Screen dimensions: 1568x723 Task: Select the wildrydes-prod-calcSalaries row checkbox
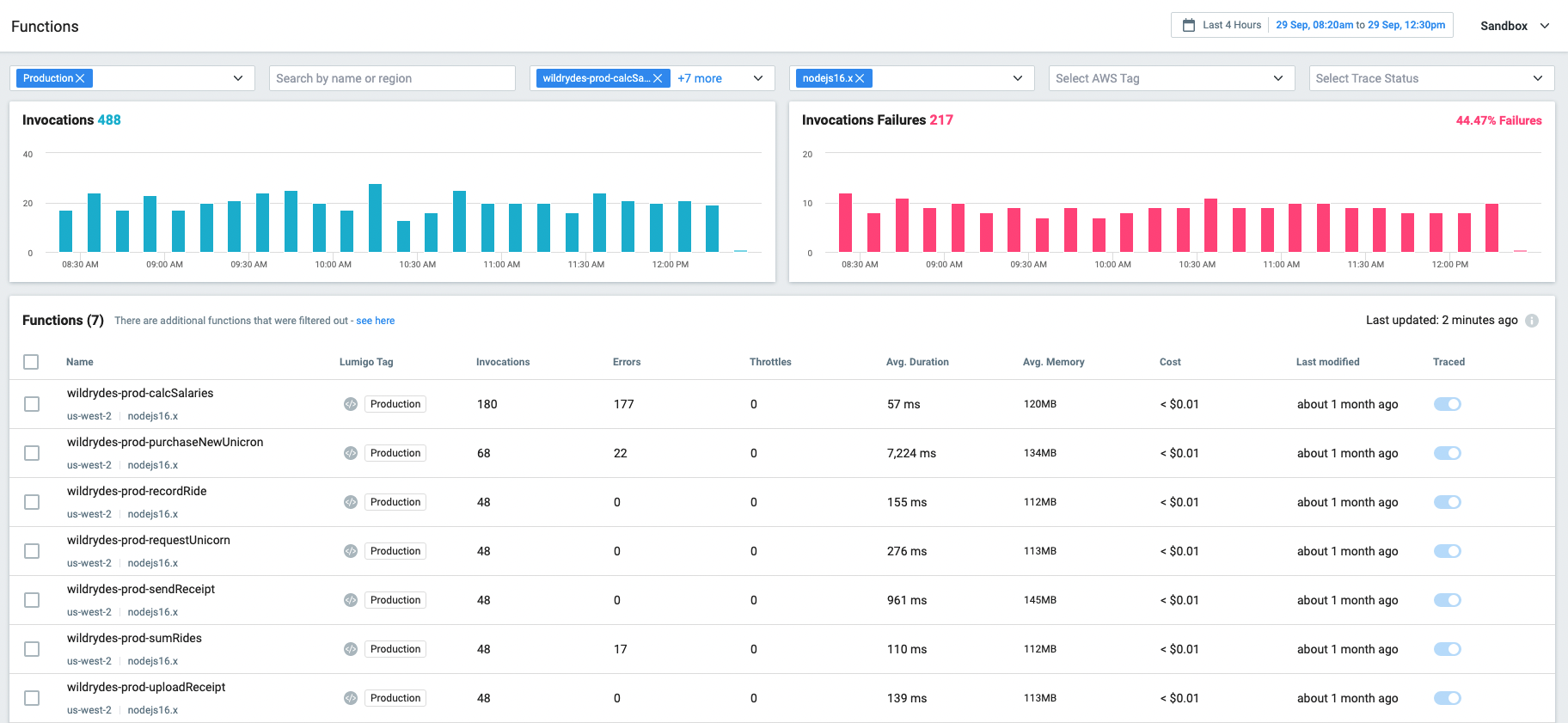coord(32,404)
